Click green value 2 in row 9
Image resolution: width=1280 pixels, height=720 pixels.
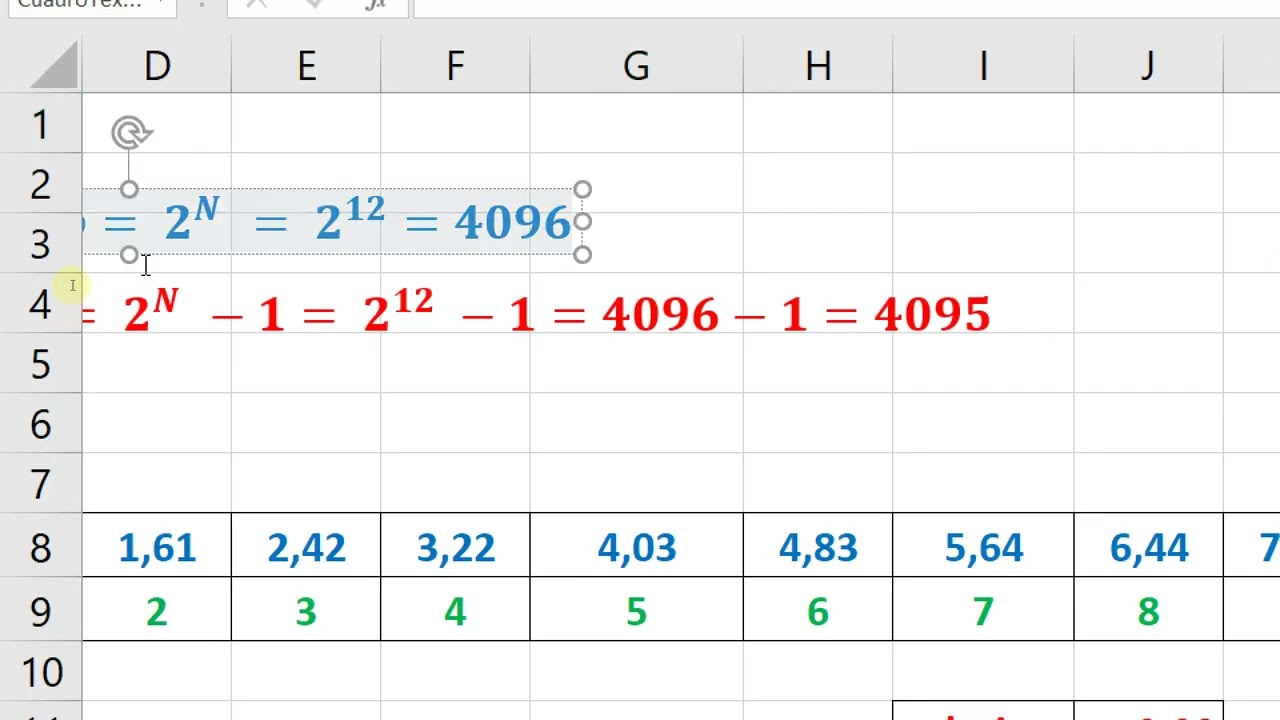coord(156,611)
